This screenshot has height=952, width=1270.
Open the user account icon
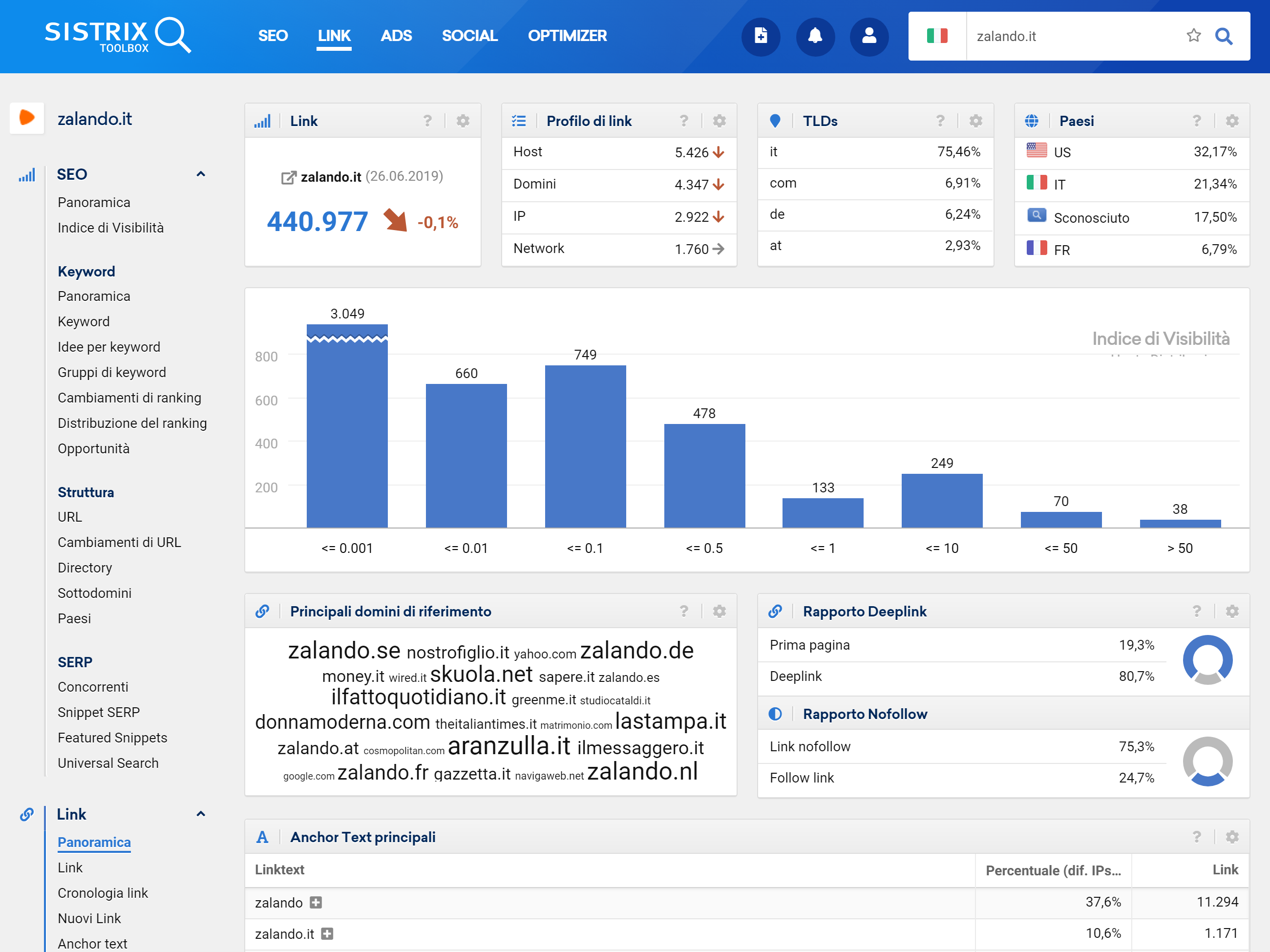tap(869, 36)
